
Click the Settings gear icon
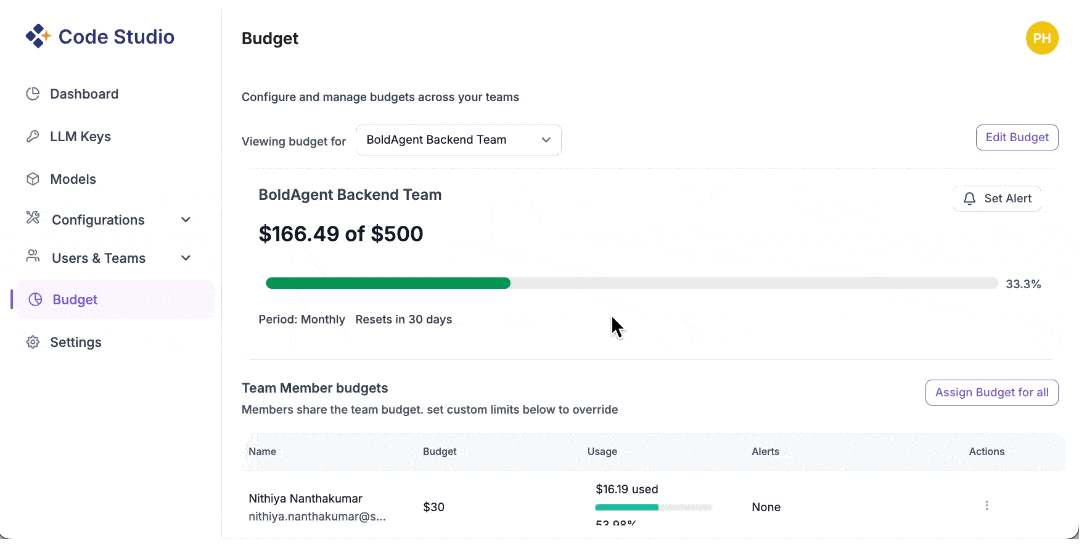[32, 342]
